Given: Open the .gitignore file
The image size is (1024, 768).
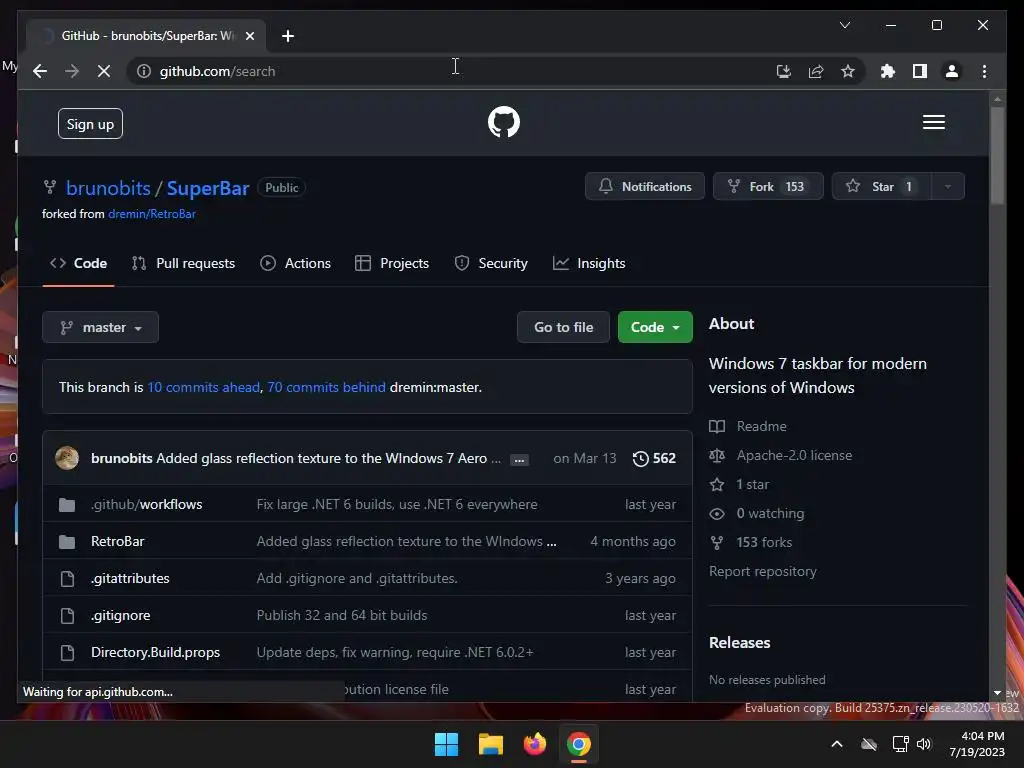Looking at the screenshot, I should point(120,615).
